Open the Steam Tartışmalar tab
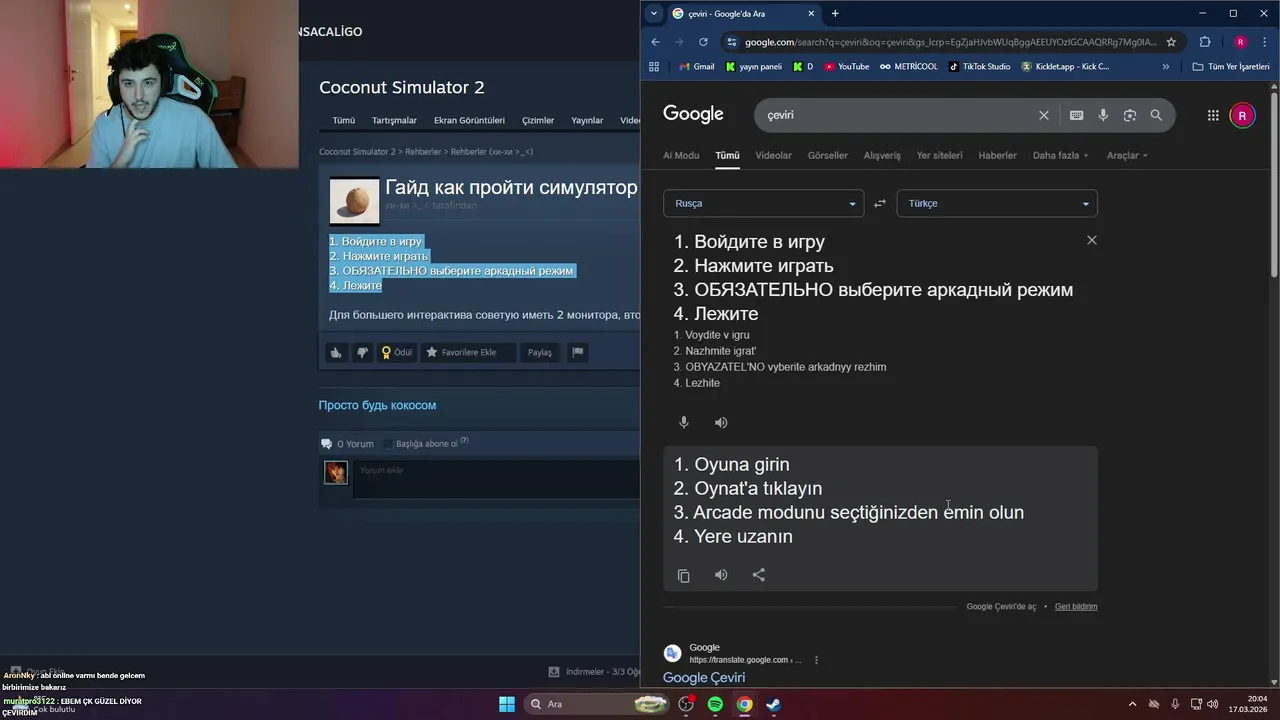Viewport: 1280px width, 720px height. (x=394, y=120)
